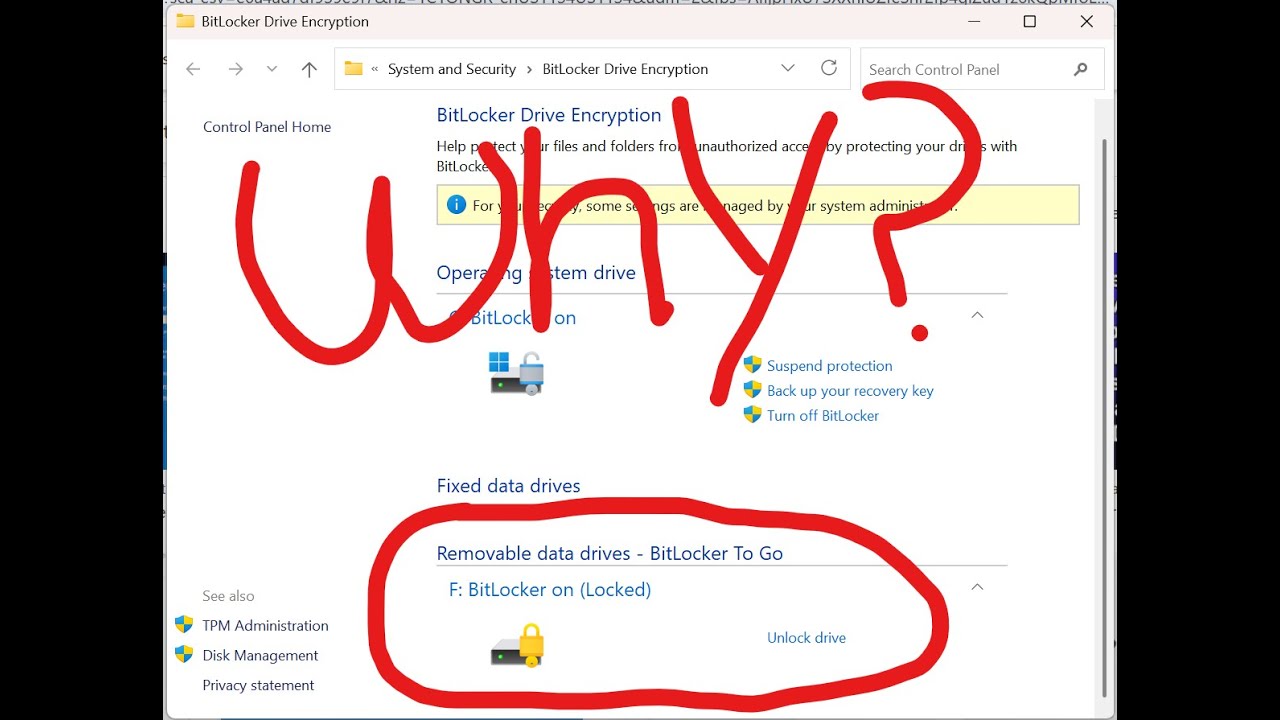This screenshot has height=720, width=1280.
Task: Click F: BitLocker on (Locked) drive entry
Action: coord(550,590)
